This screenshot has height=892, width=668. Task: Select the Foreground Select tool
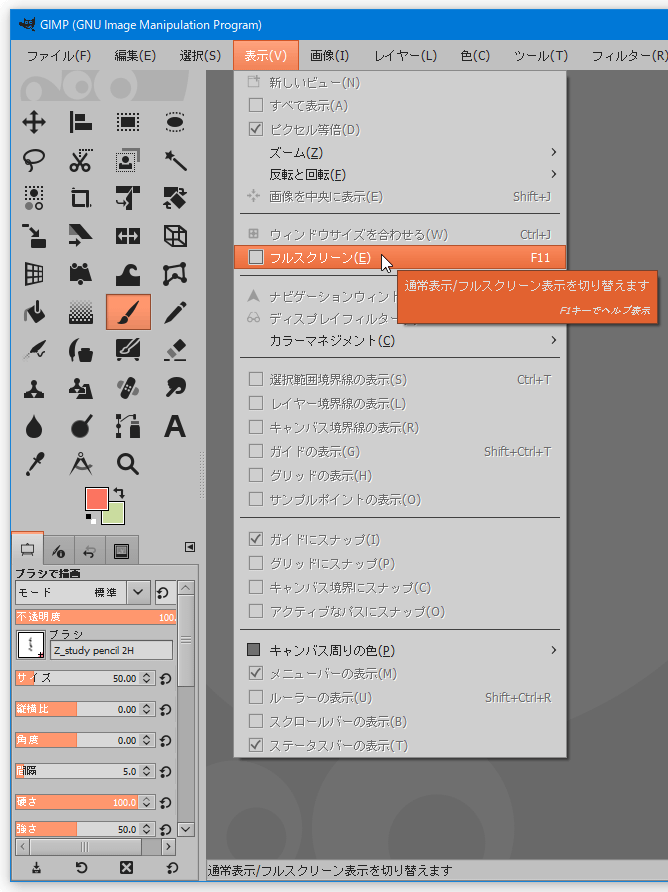tap(128, 160)
